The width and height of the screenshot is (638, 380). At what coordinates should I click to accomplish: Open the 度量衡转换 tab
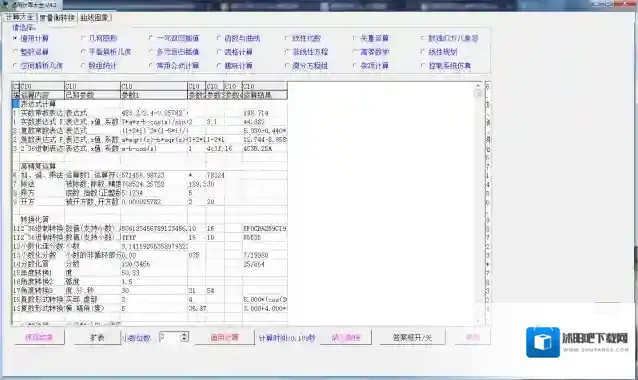point(57,17)
